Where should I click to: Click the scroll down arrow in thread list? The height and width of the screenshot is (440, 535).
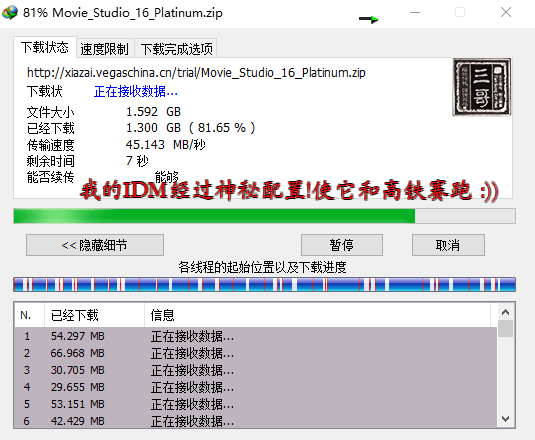(506, 419)
